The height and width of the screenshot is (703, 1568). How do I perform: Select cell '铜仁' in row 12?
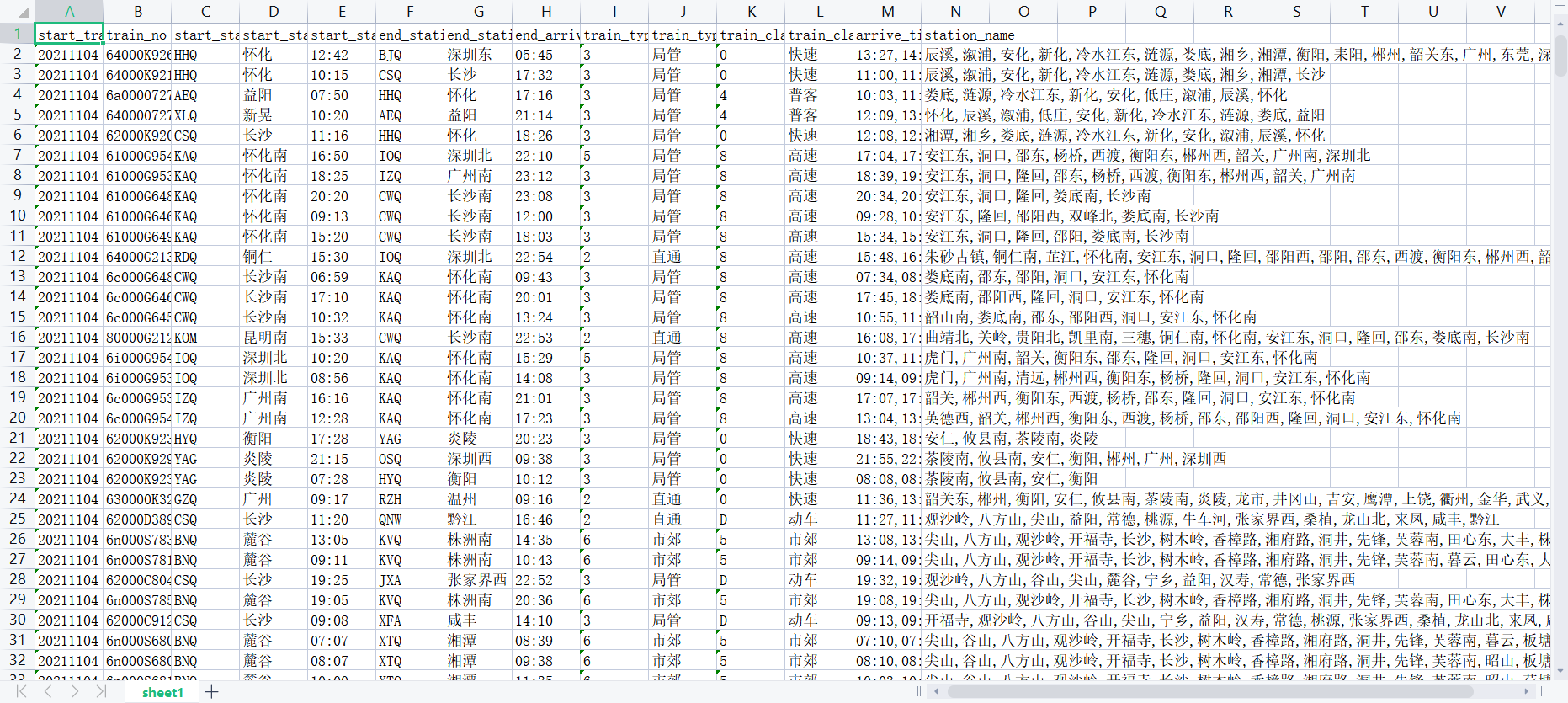click(x=274, y=257)
